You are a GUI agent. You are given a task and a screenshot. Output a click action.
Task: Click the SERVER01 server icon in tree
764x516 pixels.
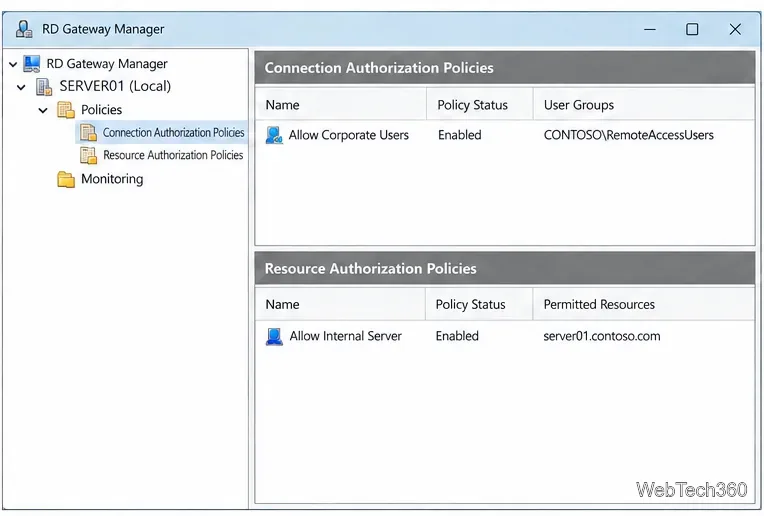[44, 87]
